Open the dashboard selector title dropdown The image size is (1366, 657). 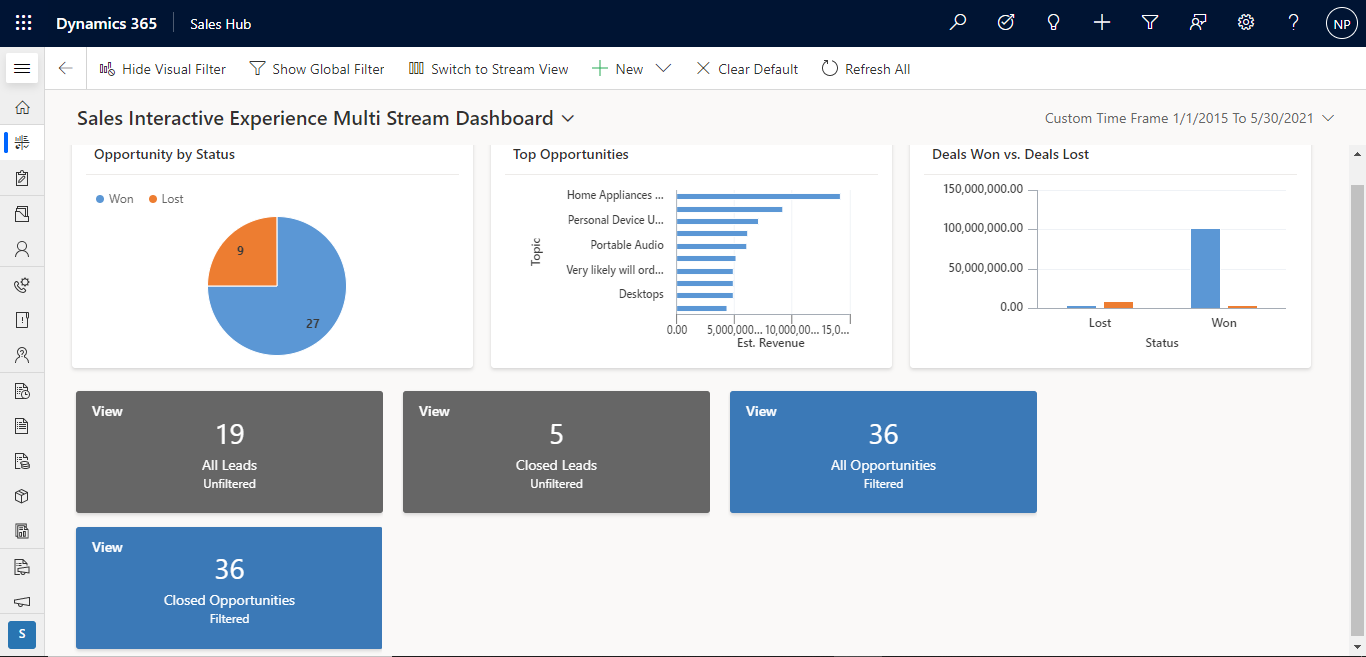(x=326, y=118)
